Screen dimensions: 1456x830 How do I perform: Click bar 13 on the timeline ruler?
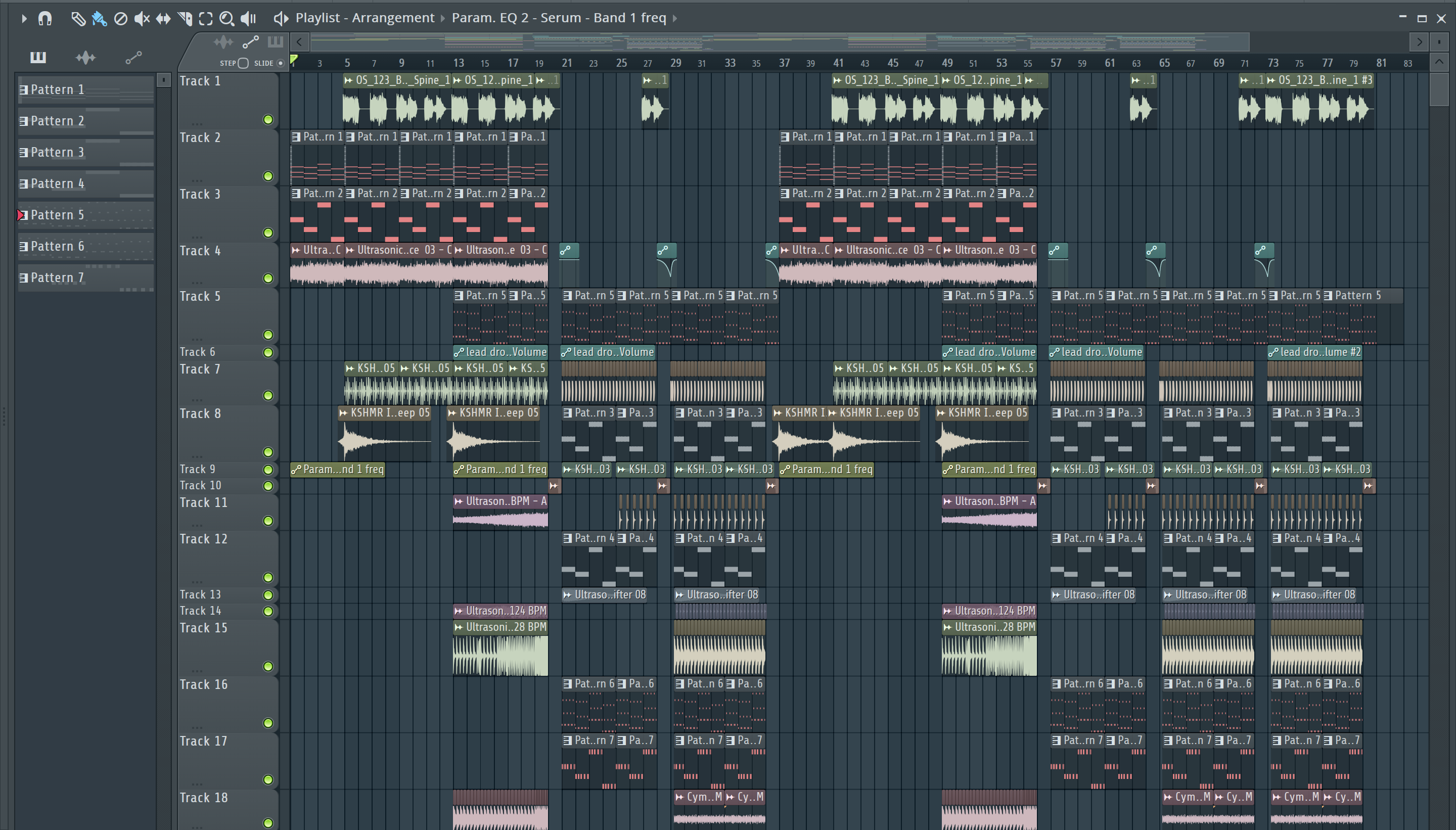click(459, 63)
